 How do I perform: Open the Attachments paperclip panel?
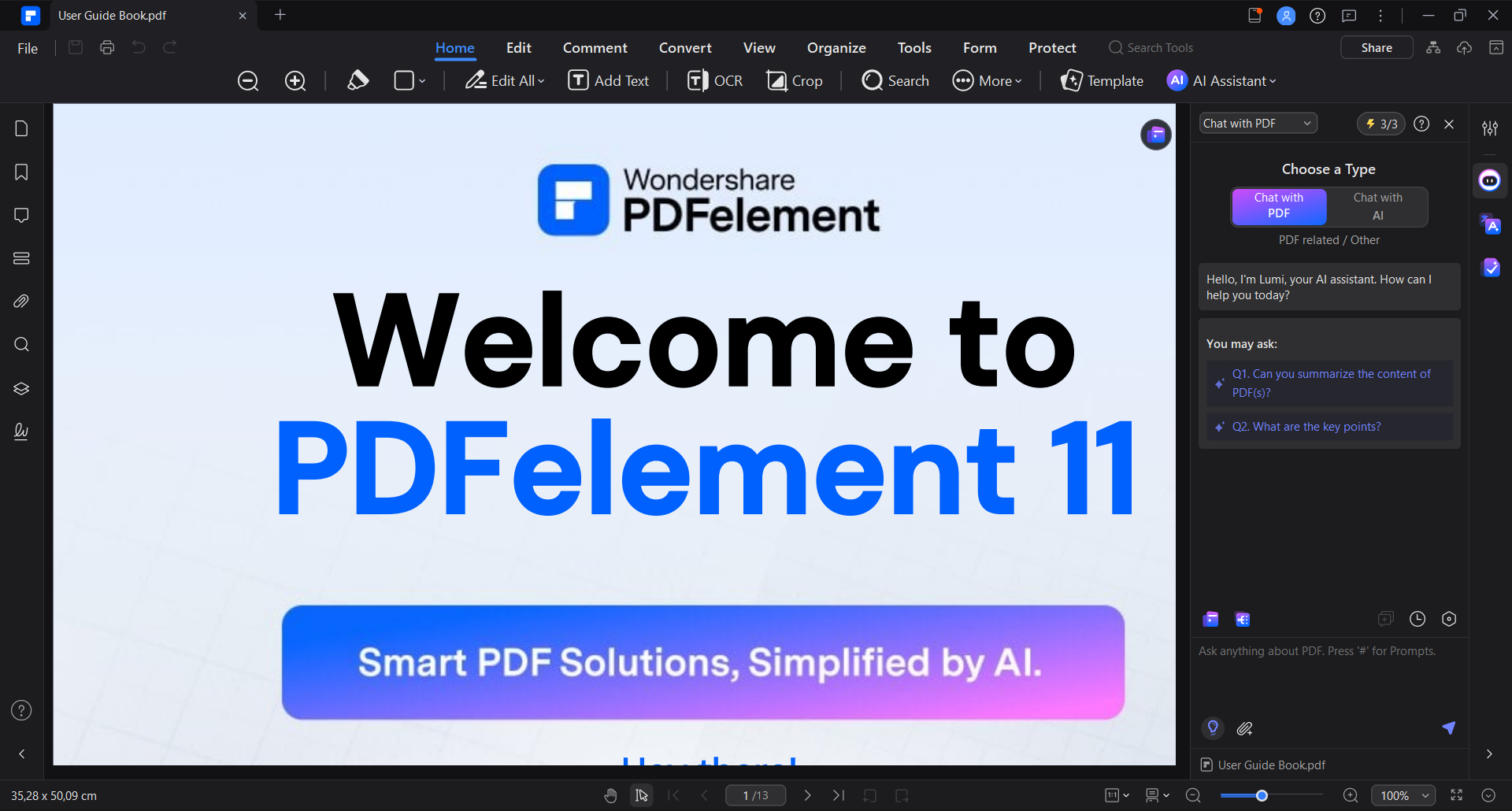coord(21,302)
